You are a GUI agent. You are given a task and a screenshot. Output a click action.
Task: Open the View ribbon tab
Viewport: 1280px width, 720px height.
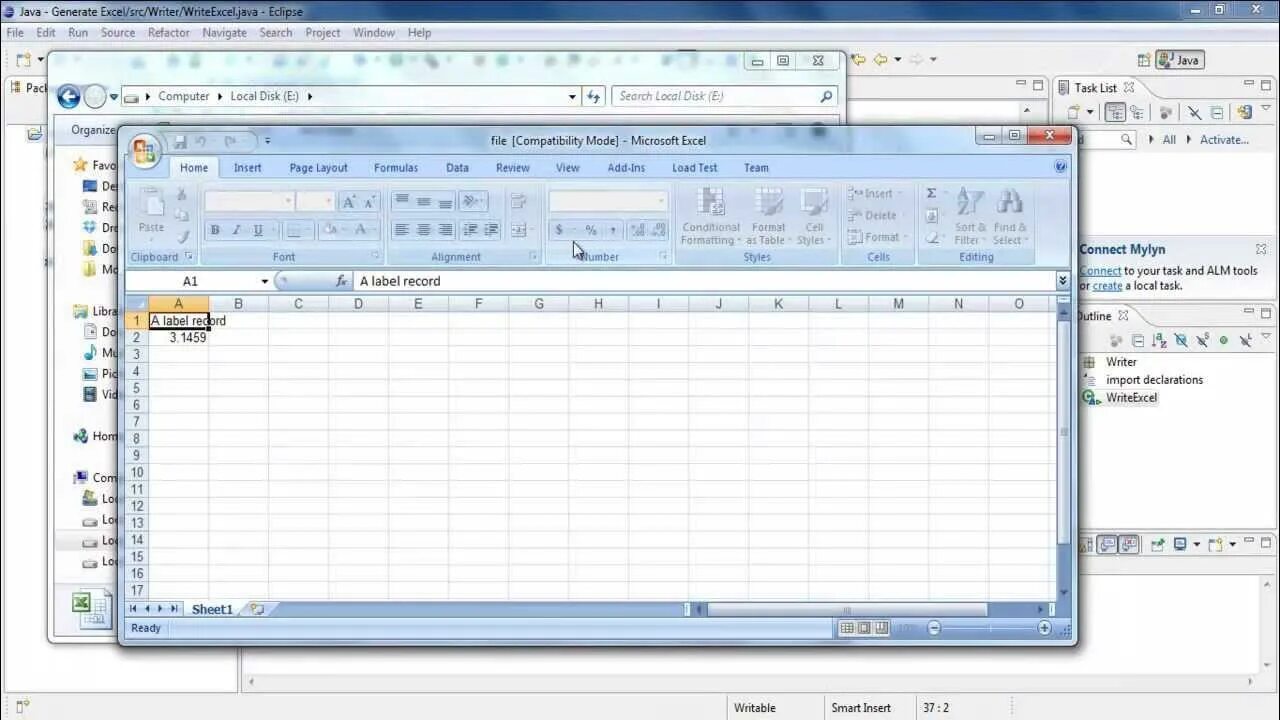[x=568, y=168]
